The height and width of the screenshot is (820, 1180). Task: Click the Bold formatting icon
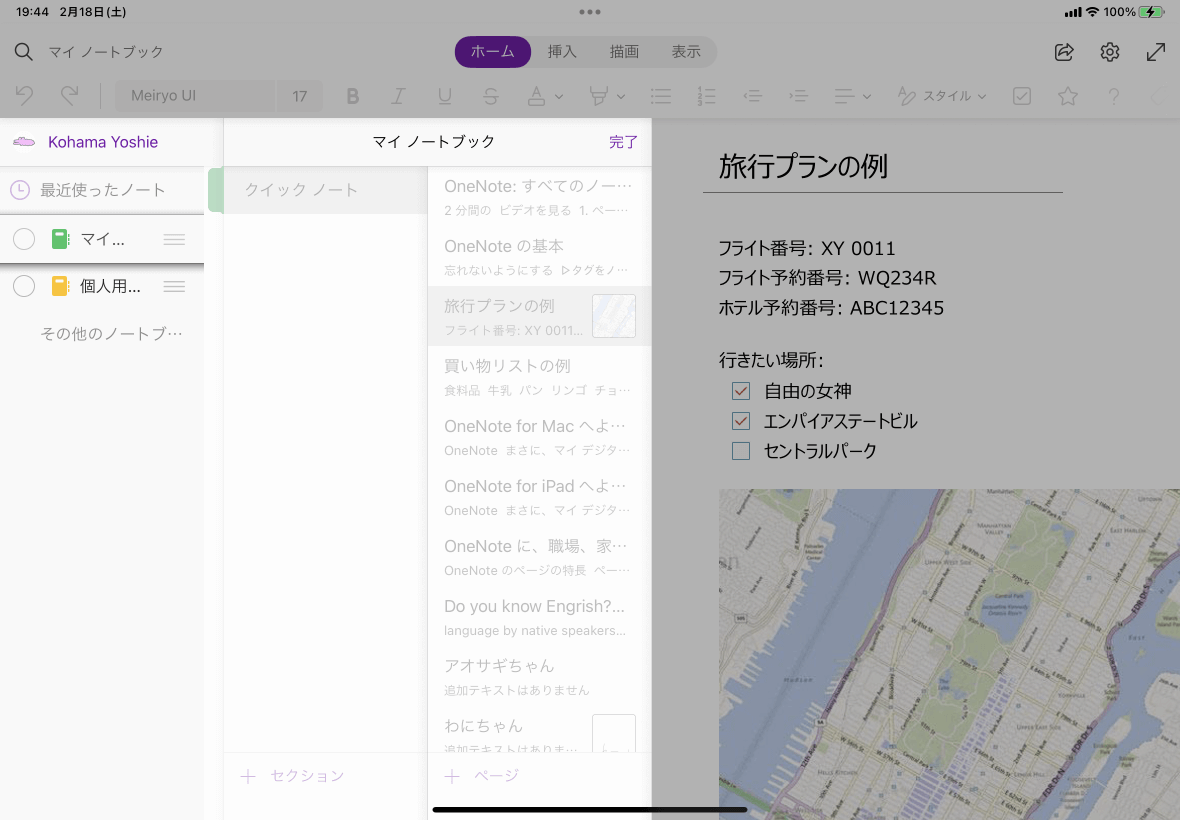tap(352, 96)
